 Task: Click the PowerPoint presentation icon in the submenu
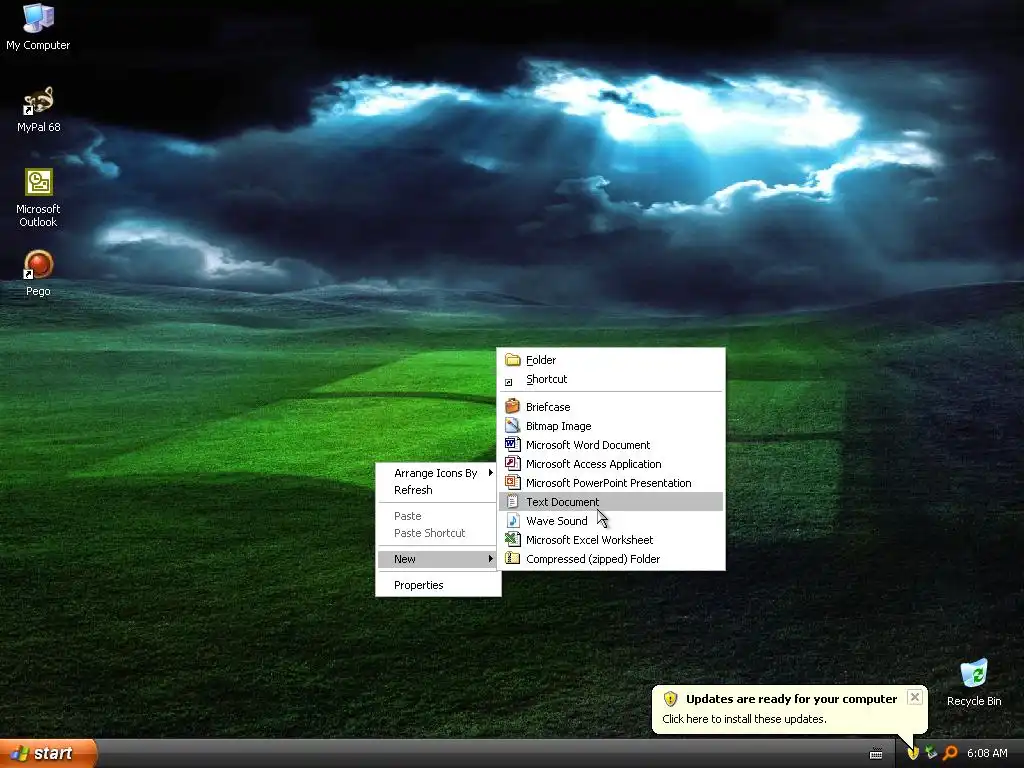(x=513, y=483)
